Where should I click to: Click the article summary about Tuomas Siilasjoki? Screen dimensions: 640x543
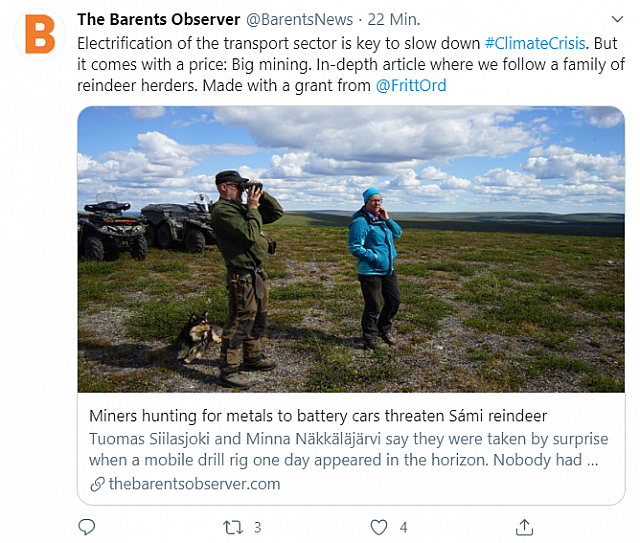coord(349,450)
